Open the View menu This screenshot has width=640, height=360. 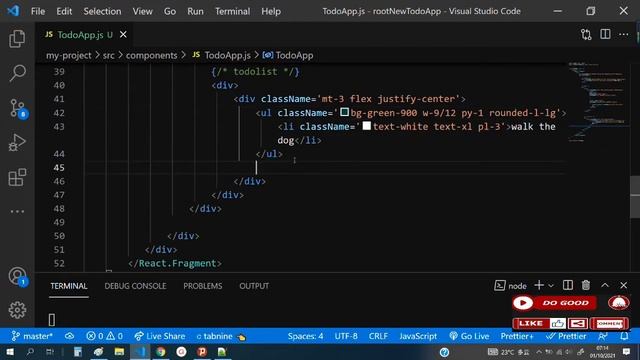point(142,11)
